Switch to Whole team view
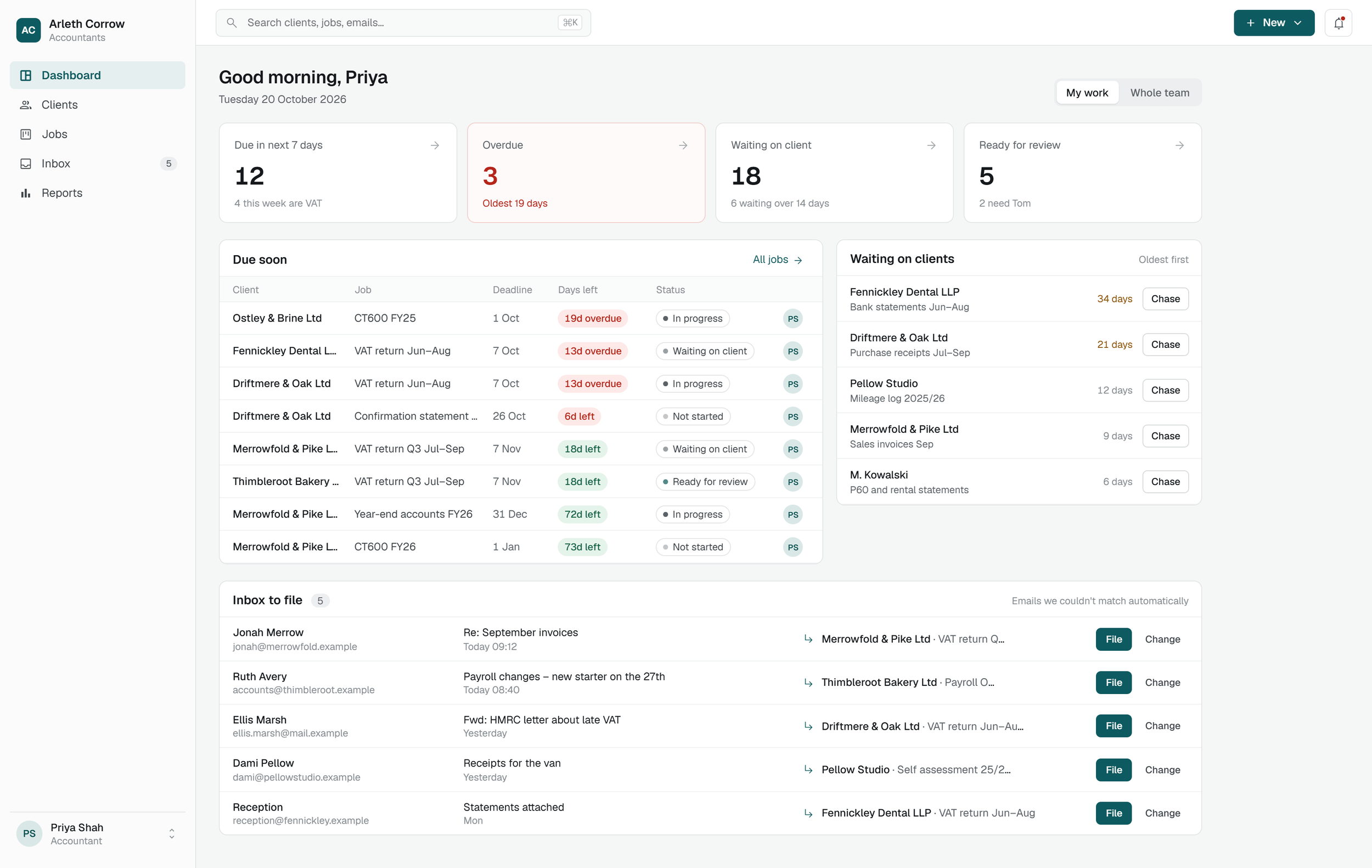This screenshot has width=1372, height=868. pyautogui.click(x=1160, y=92)
